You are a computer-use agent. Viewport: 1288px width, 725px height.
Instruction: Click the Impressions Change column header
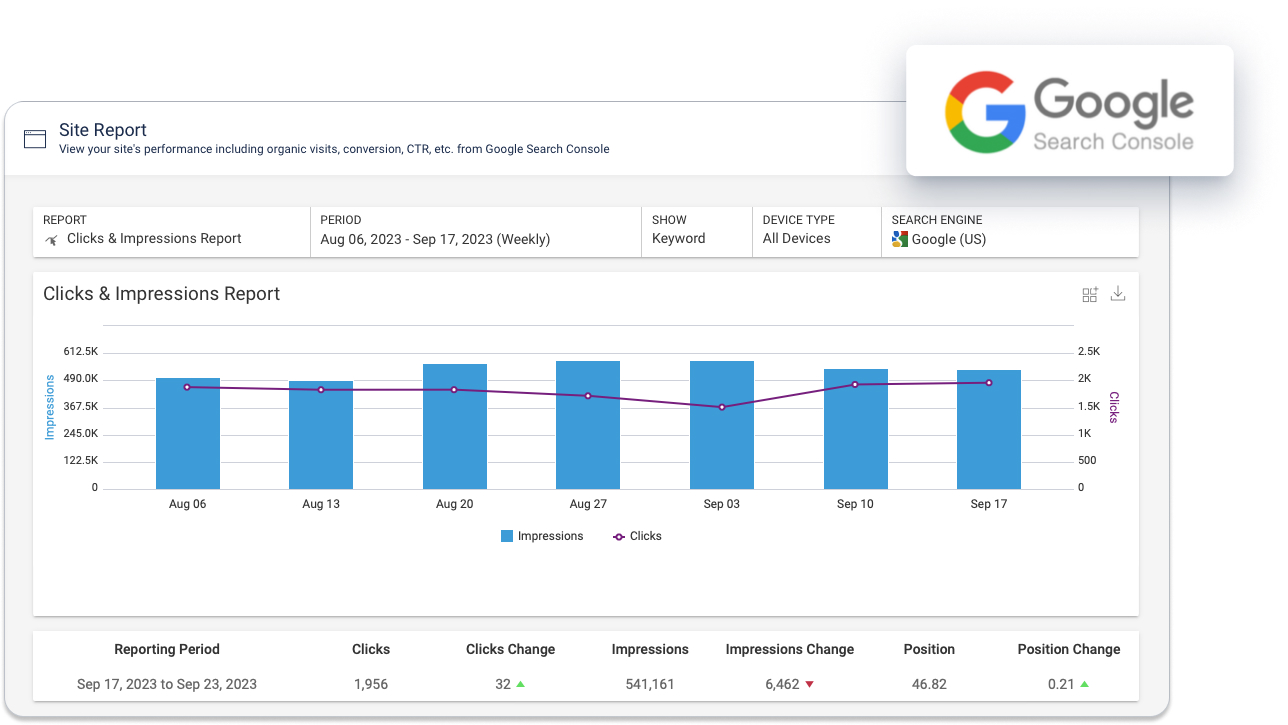[789, 649]
